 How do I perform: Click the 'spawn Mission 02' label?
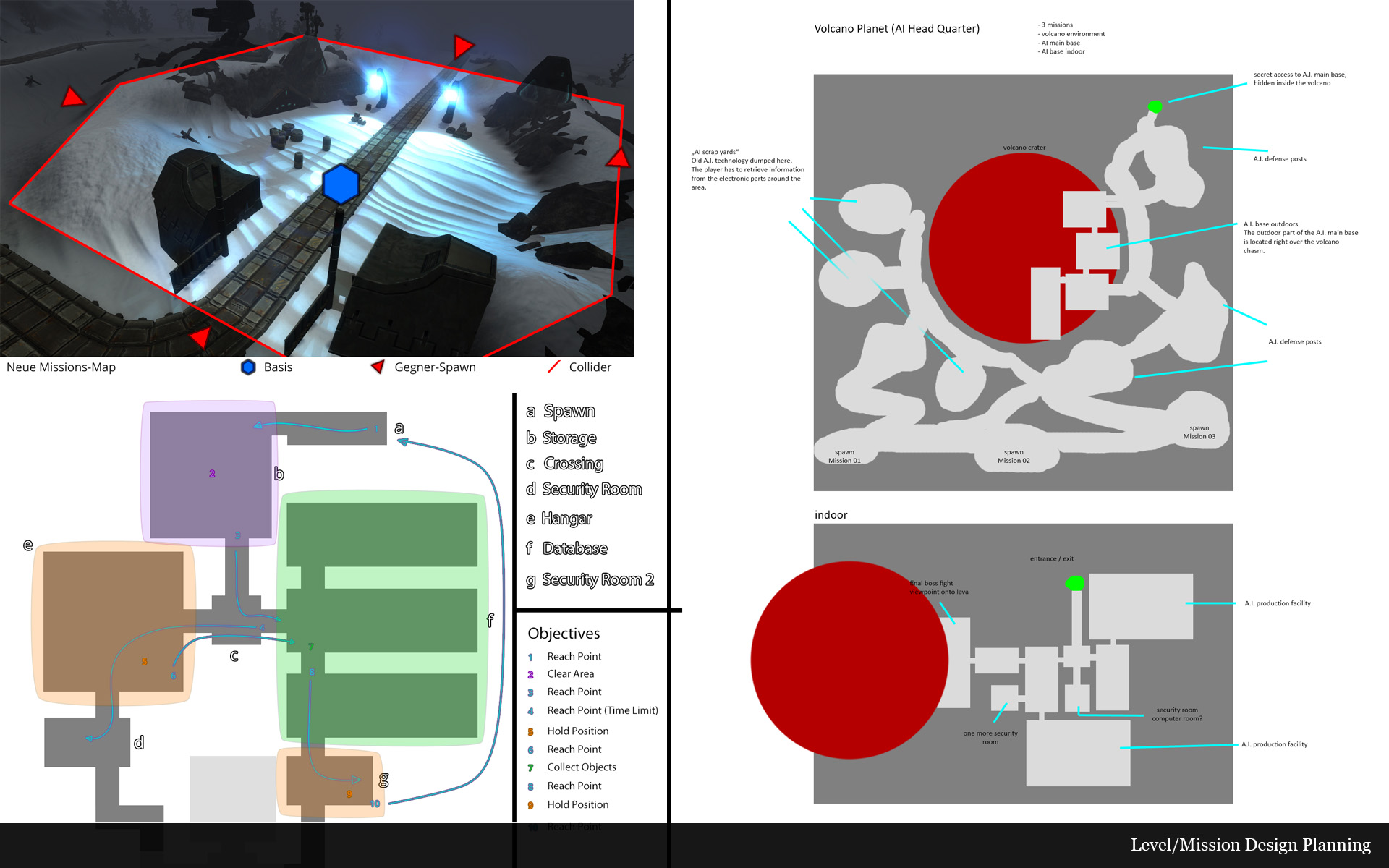(1013, 456)
